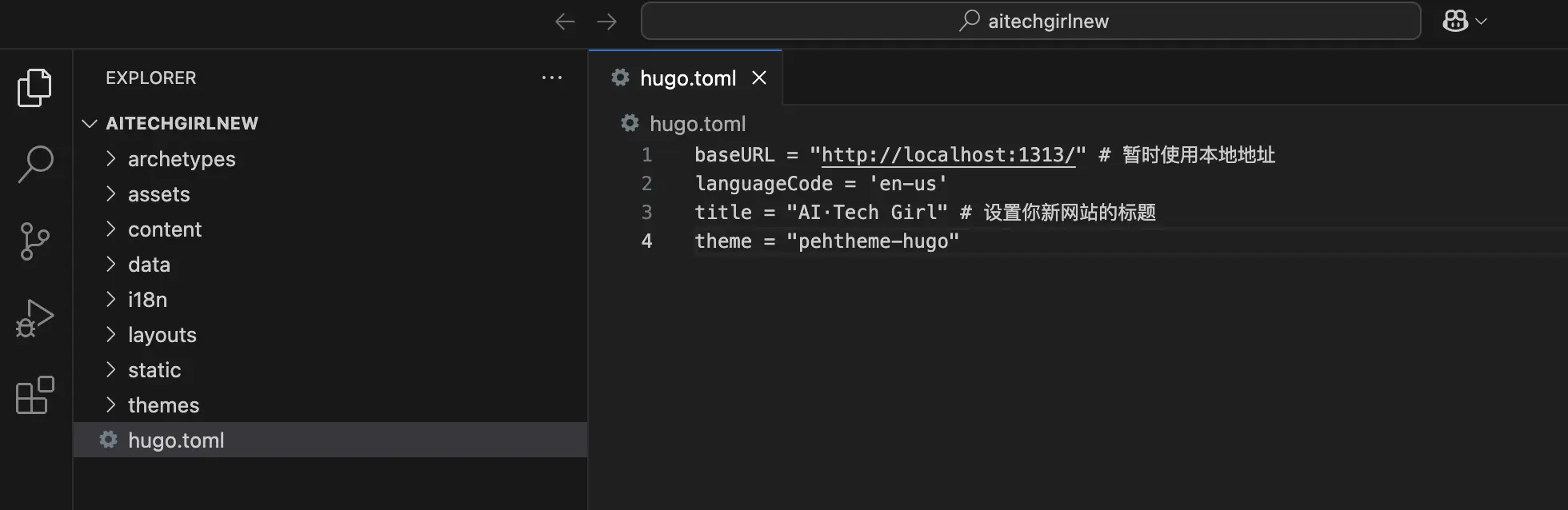Open the Copilot chat icon

click(1455, 22)
